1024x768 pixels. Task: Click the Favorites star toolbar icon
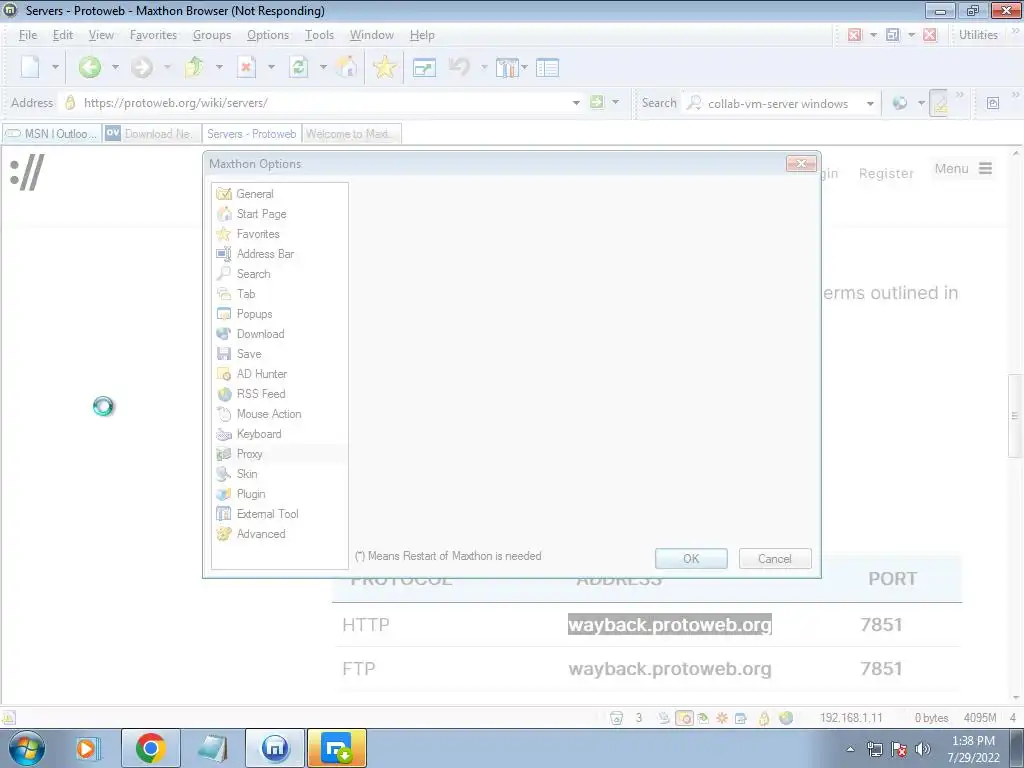point(385,67)
